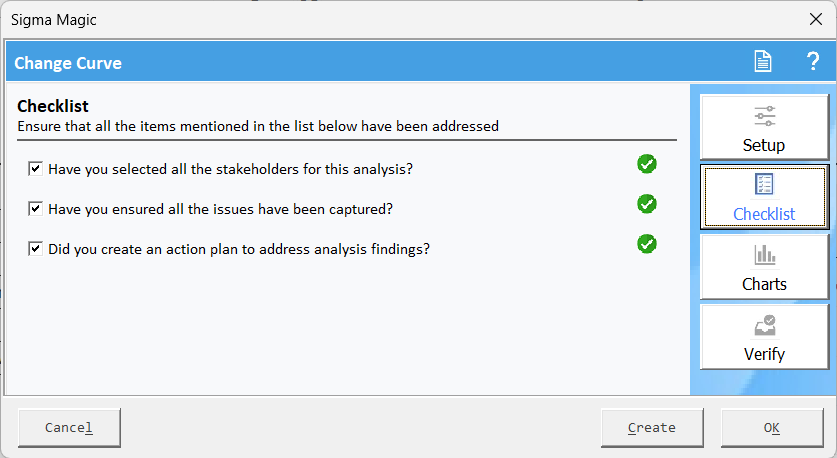The height and width of the screenshot is (458, 837).
Task: Switch to the Setup tab label
Action: (x=764, y=145)
